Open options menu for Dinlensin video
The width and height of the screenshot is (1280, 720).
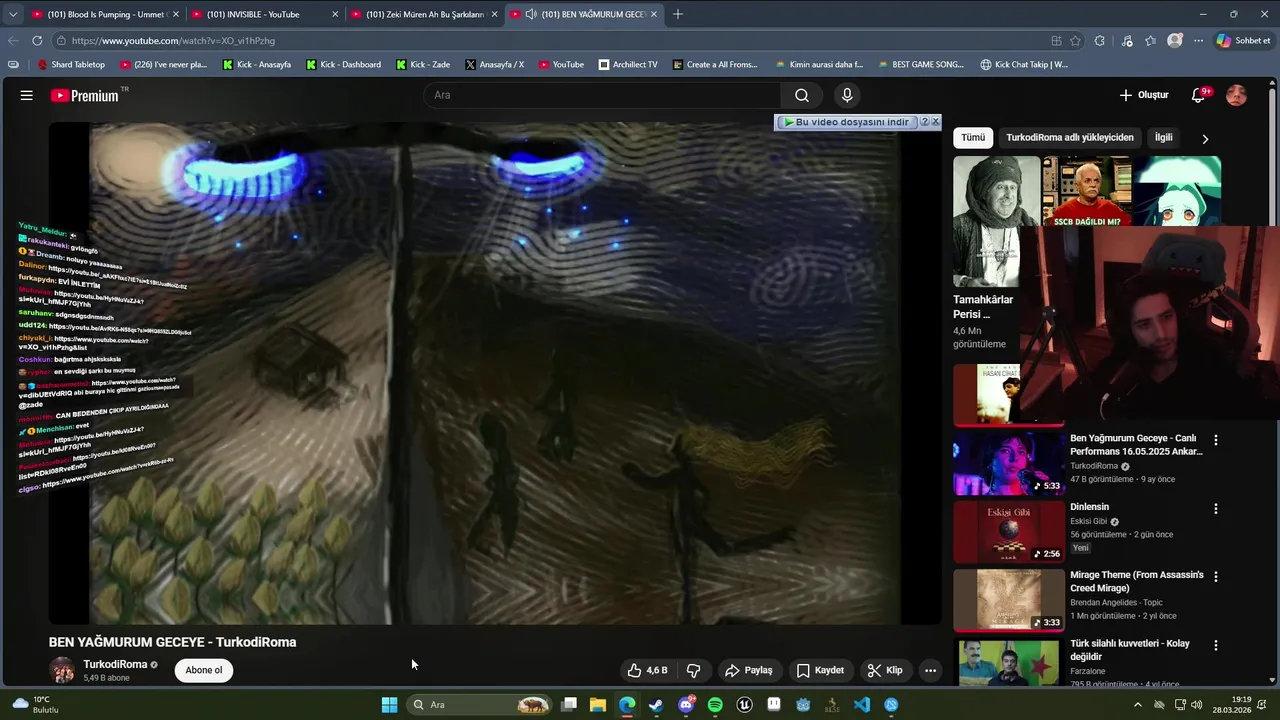tap(1216, 509)
